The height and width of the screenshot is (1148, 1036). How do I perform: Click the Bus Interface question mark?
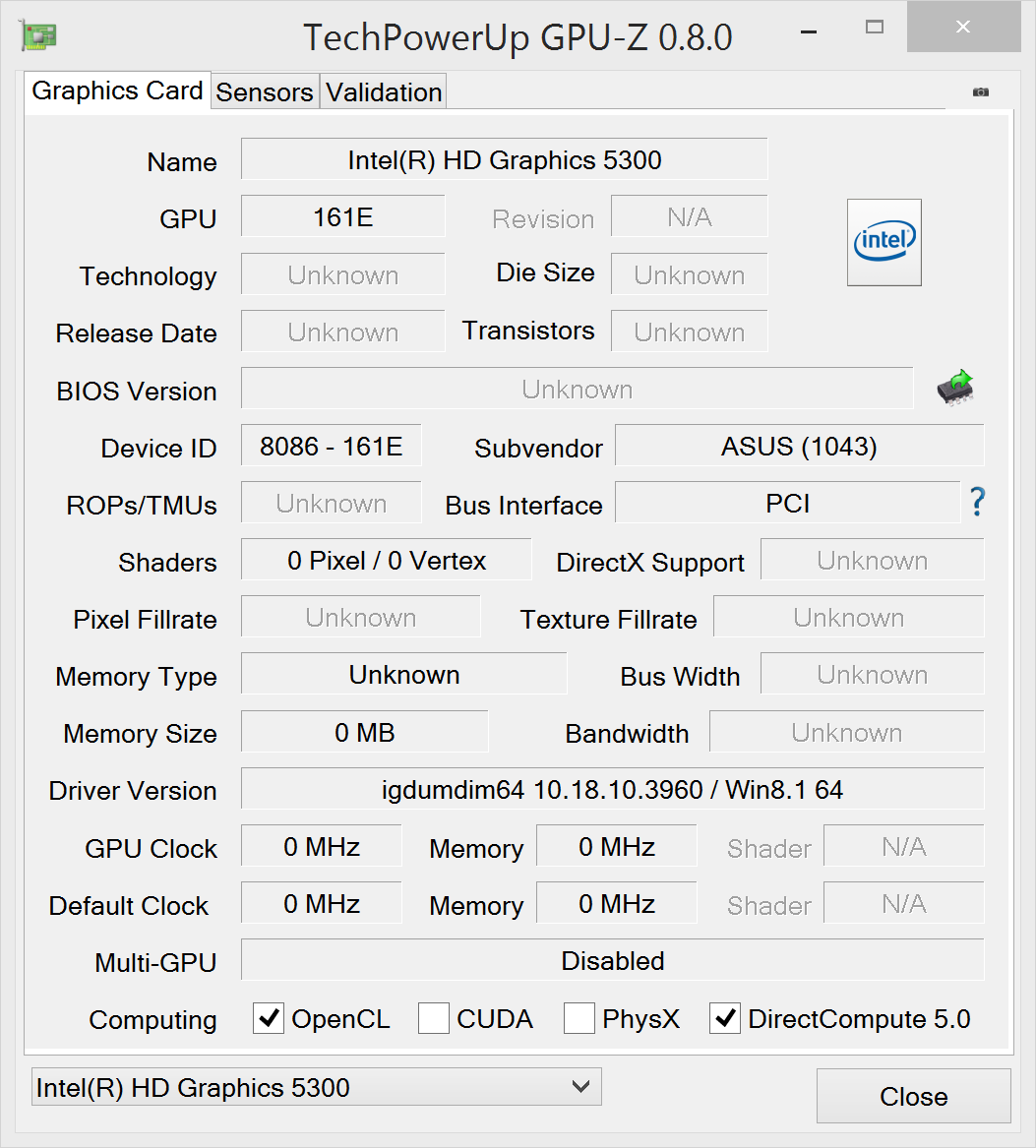pyautogui.click(x=977, y=502)
